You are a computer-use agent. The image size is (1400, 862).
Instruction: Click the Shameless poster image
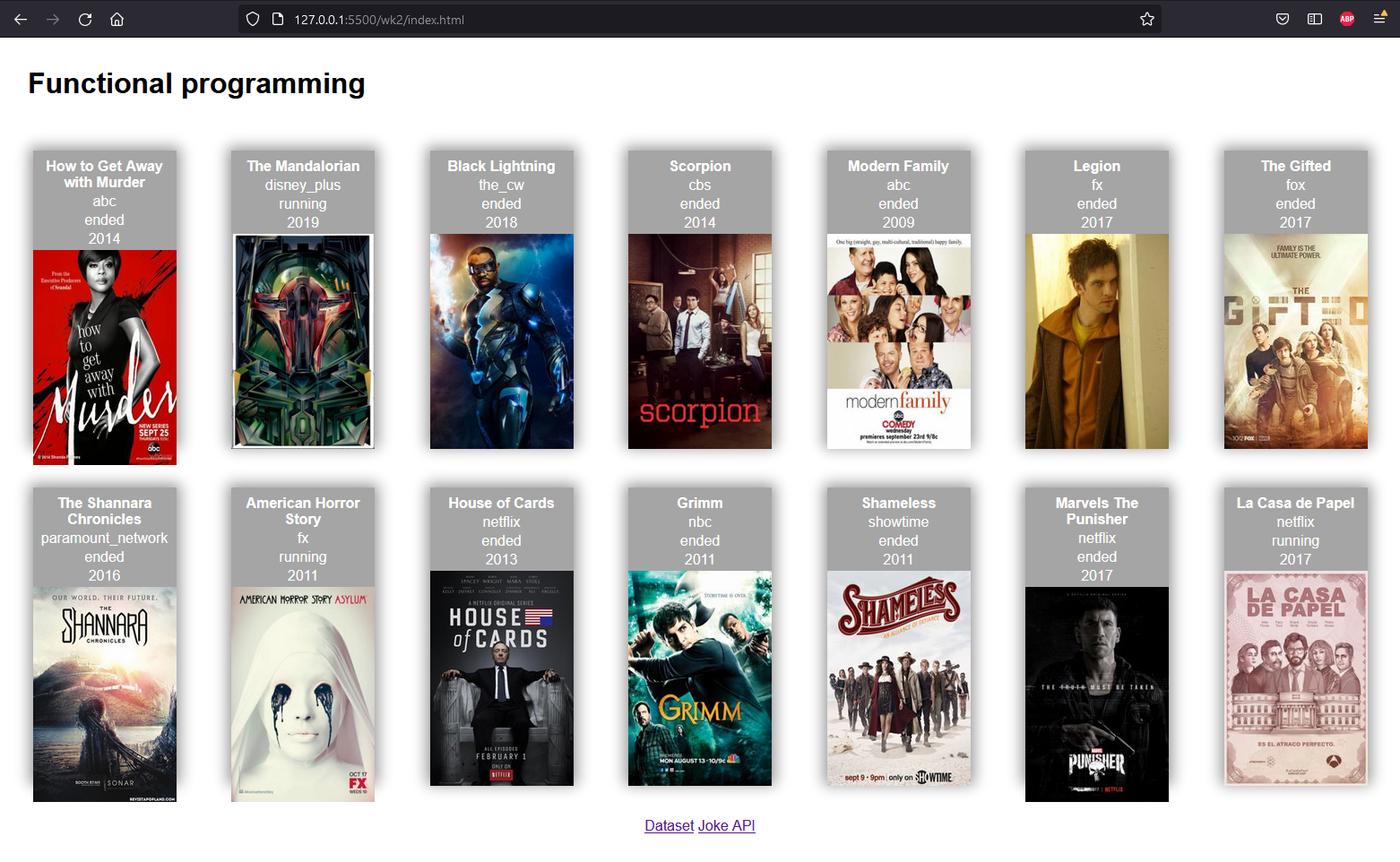point(899,678)
